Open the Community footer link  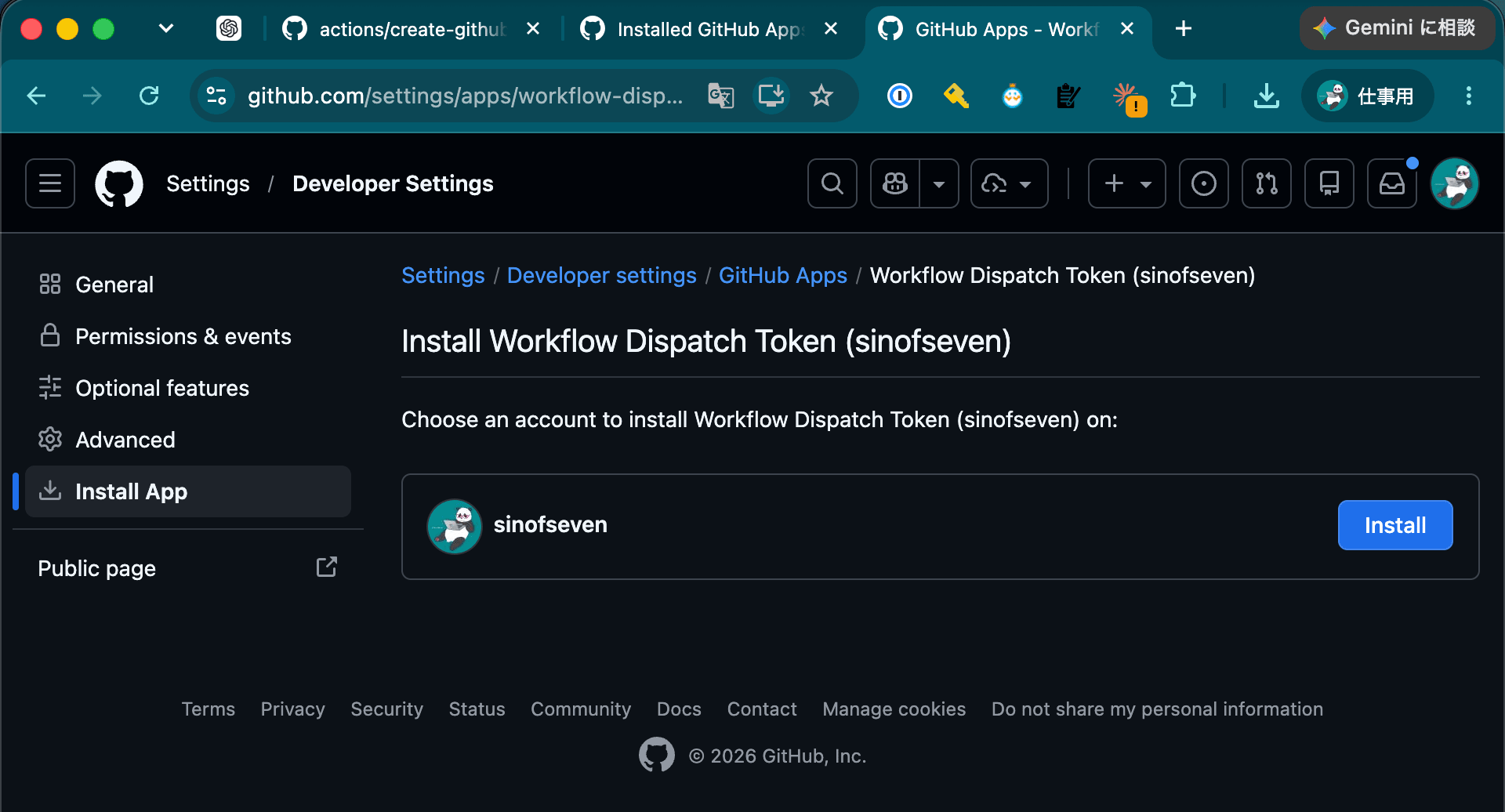(x=581, y=709)
